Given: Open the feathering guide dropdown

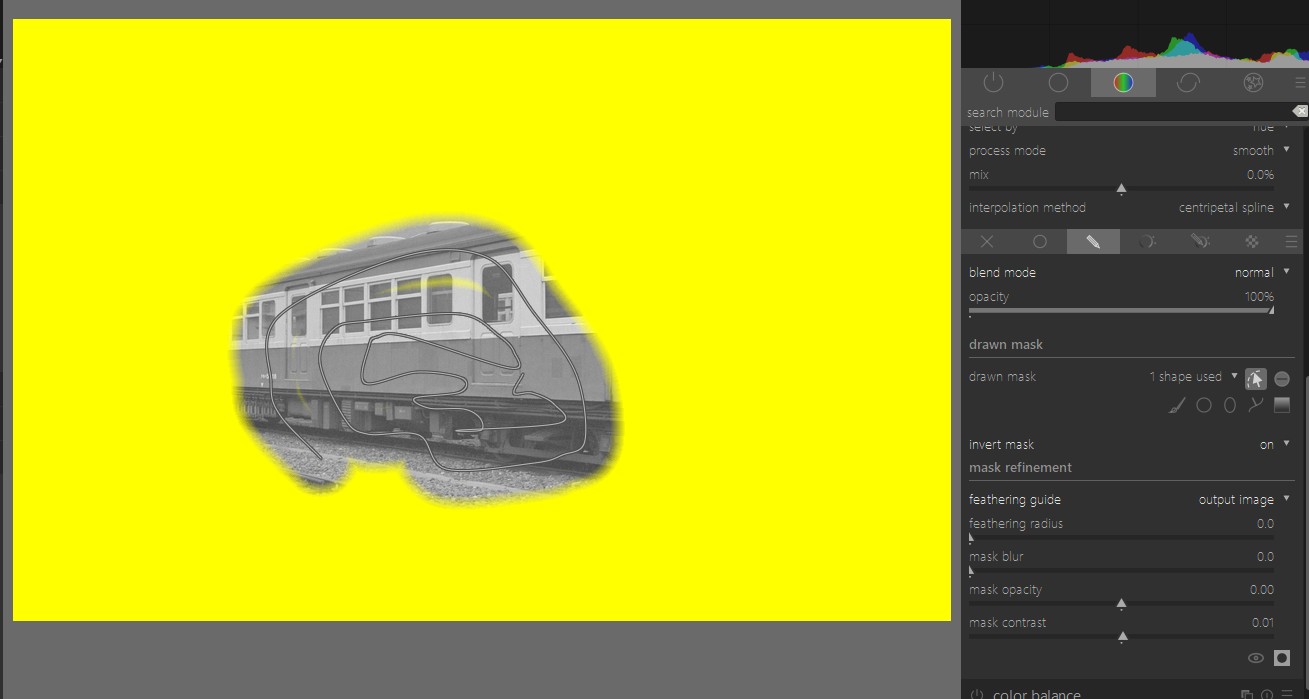Looking at the screenshot, I should coord(1129,500).
